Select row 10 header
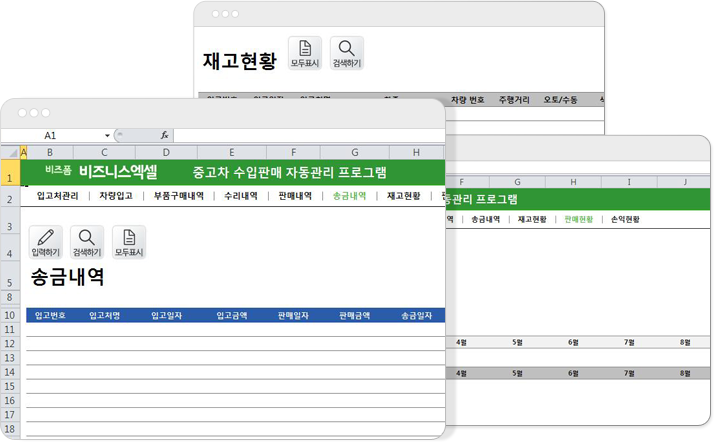The height and width of the screenshot is (442, 714). (10, 315)
